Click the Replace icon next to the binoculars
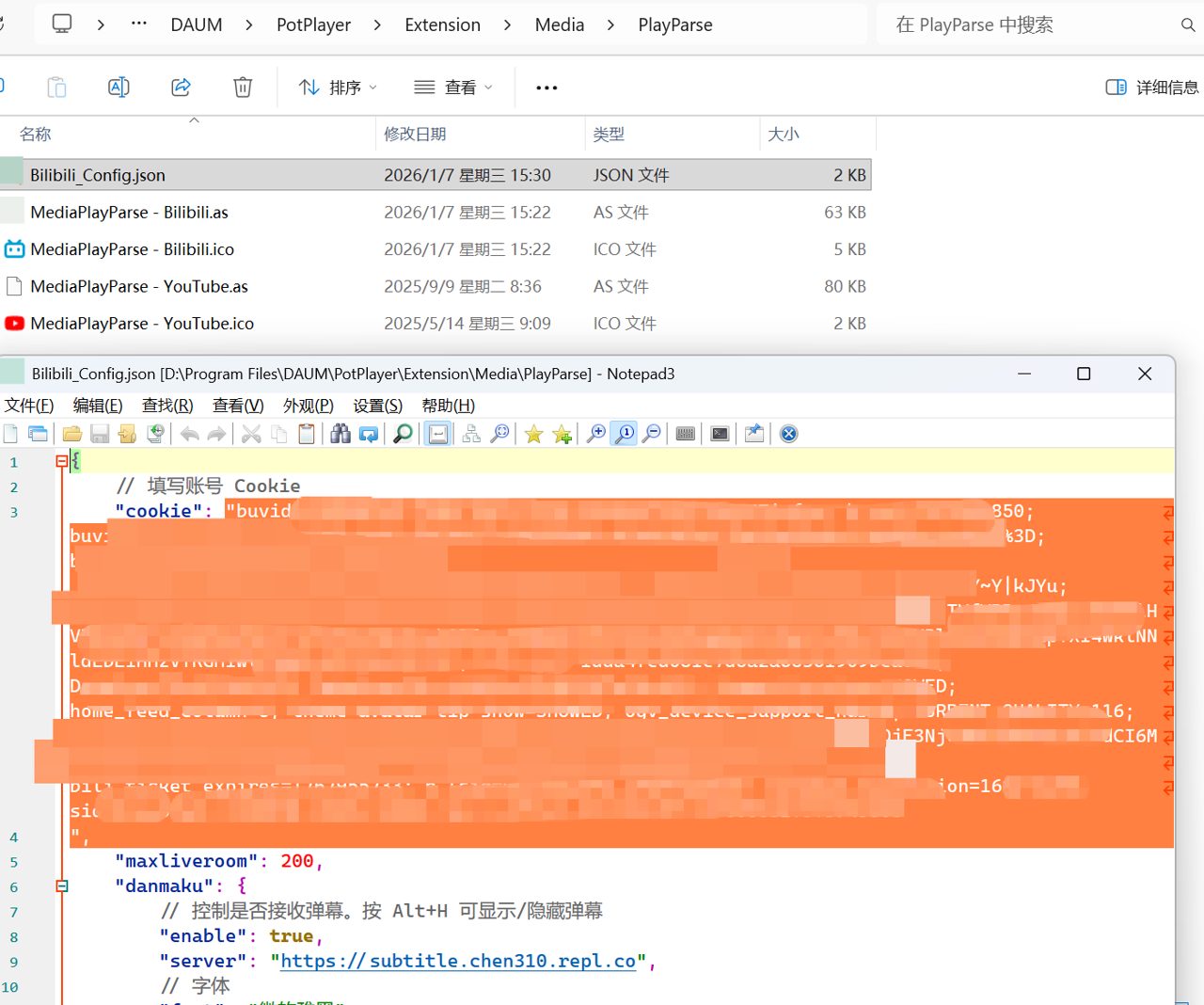Image resolution: width=1204 pixels, height=1005 pixels. [369, 434]
